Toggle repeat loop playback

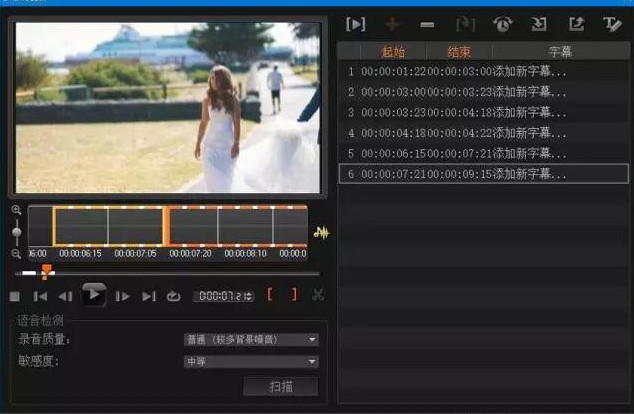point(173,296)
